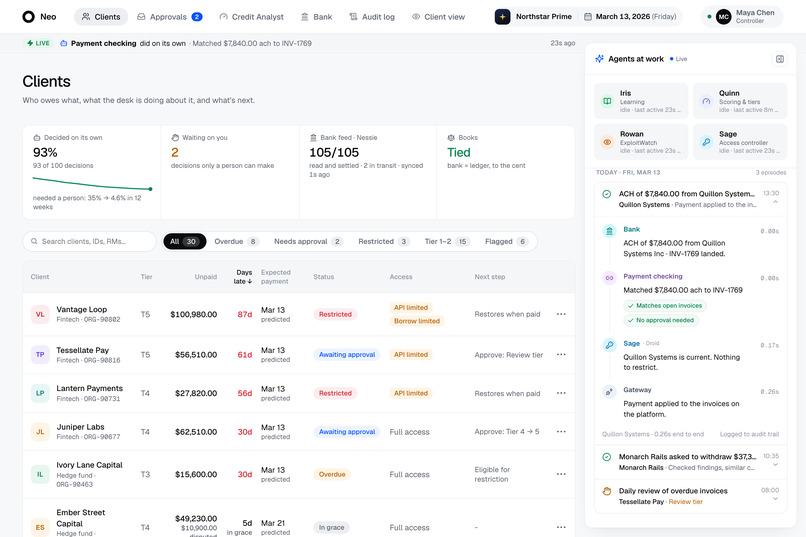Click the MC user avatar
Viewport: 806px width, 537px height.
pos(723,17)
